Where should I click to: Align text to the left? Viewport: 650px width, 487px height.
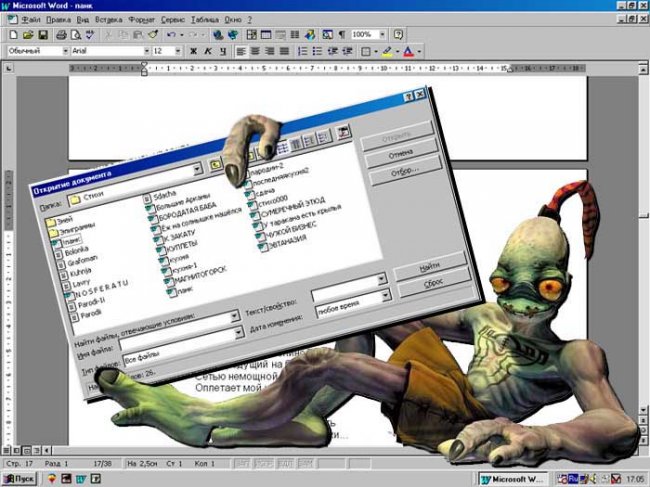tap(241, 51)
